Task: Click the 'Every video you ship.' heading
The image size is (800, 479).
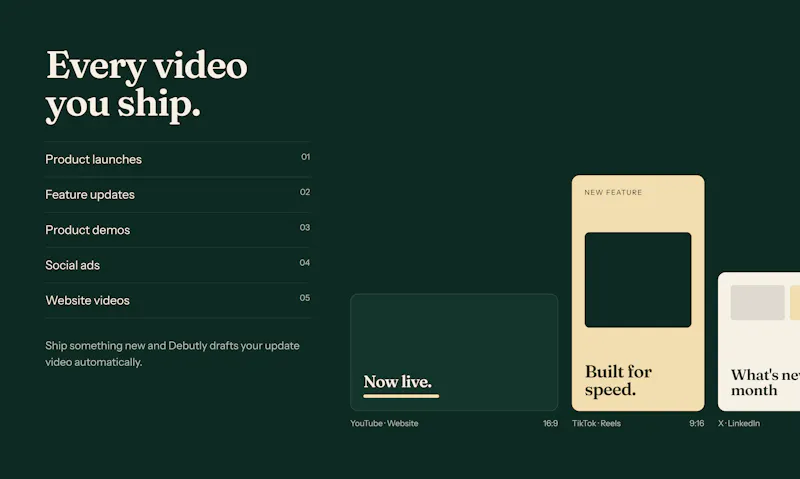Action: coord(146,86)
